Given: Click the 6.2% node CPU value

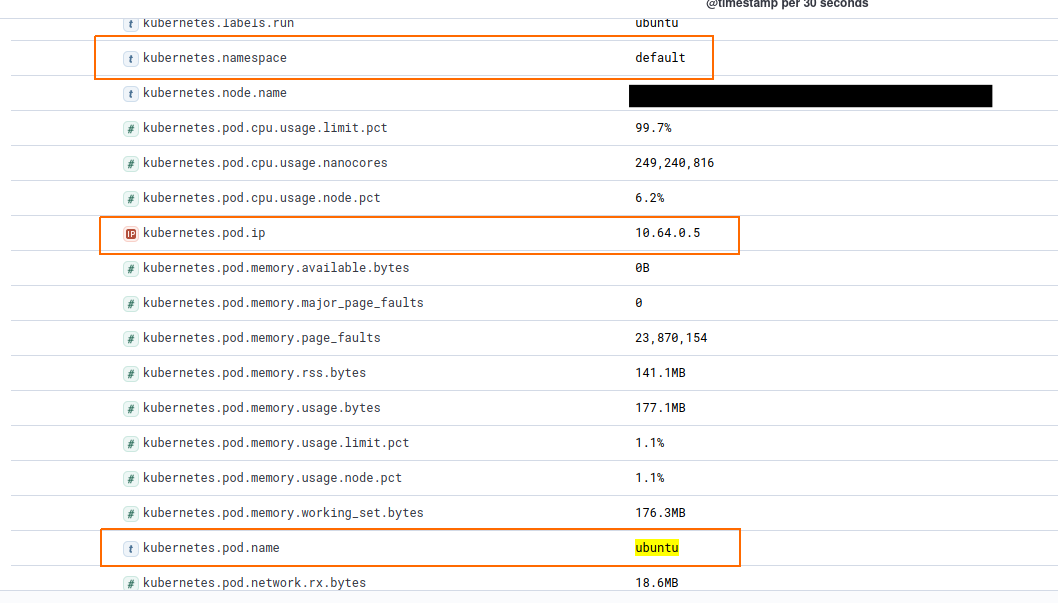Looking at the screenshot, I should [650, 198].
